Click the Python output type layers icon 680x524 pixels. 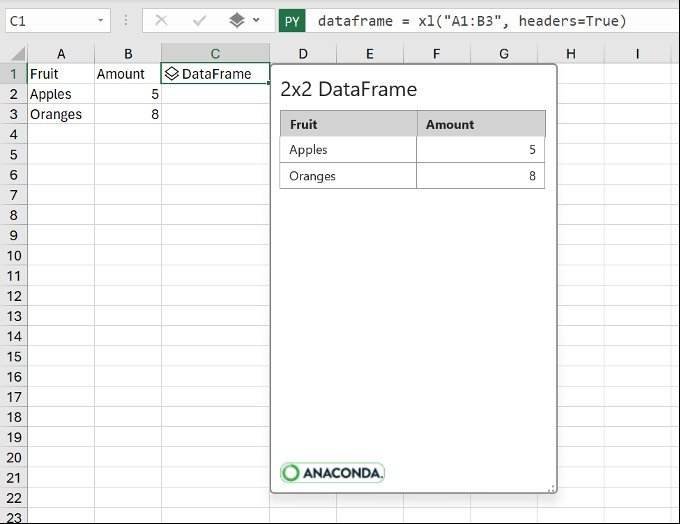click(237, 20)
